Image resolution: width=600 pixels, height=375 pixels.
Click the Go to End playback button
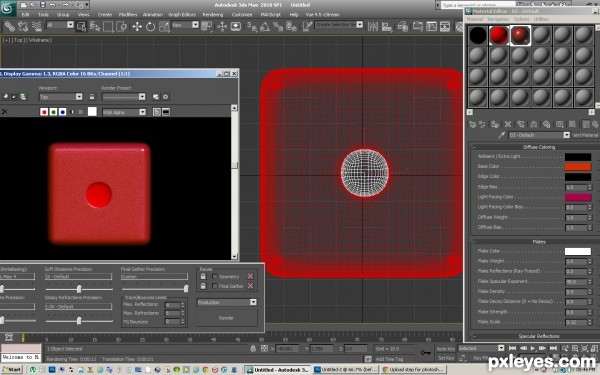pos(553,348)
